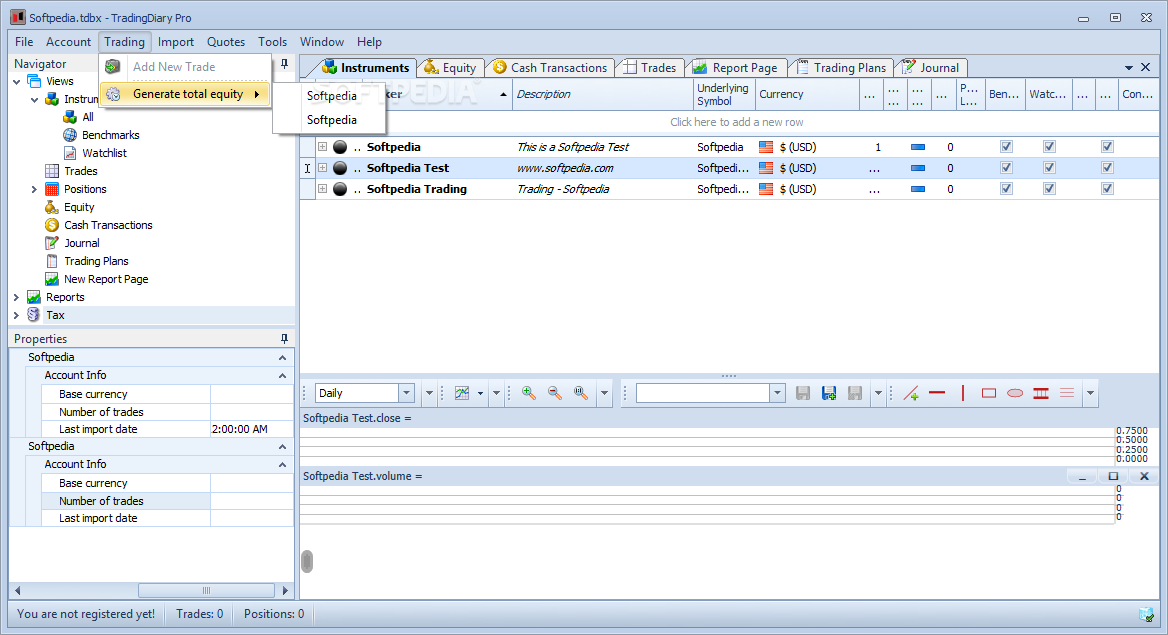Click the zoom out magnifier icon
This screenshot has height=635, width=1168.
(x=555, y=393)
